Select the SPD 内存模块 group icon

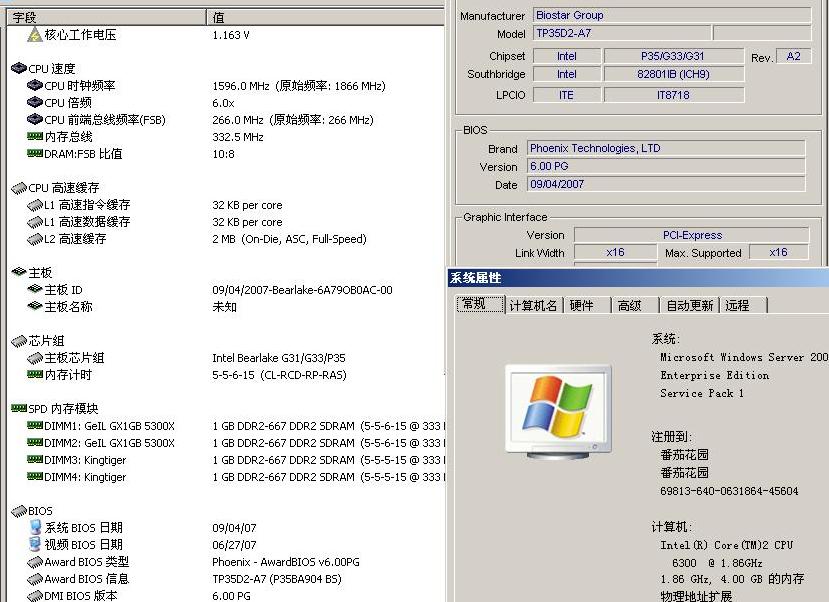(19, 408)
